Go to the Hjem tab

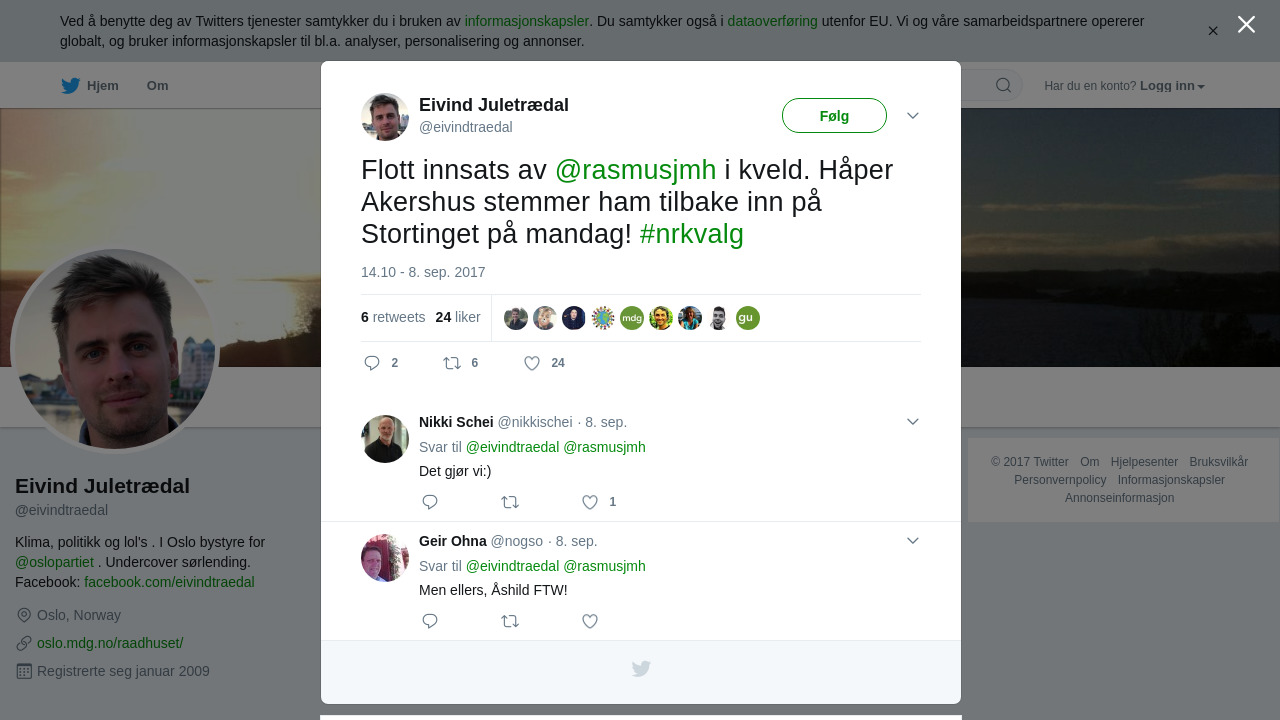[90, 86]
